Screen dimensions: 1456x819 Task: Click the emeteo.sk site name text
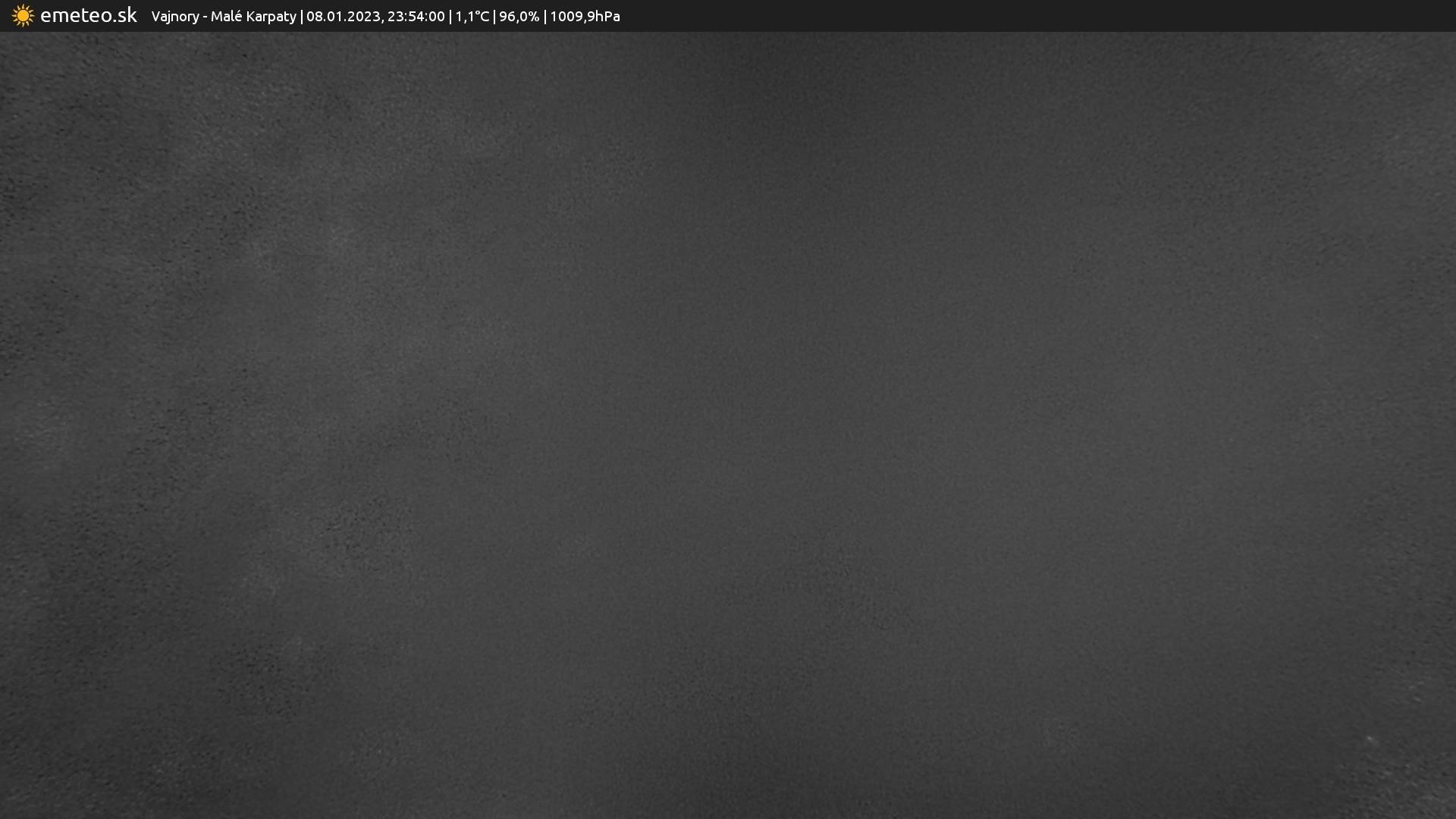pyautogui.click(x=89, y=15)
